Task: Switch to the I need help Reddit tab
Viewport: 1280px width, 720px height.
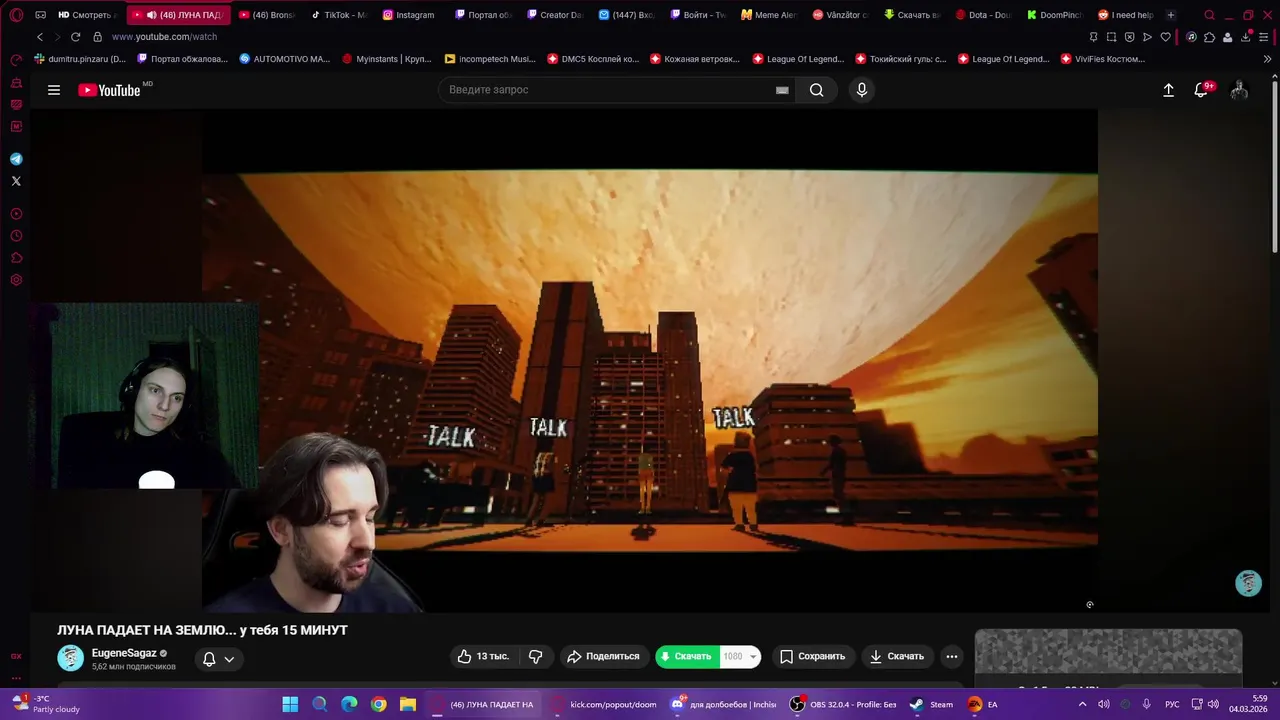Action: tap(1127, 15)
